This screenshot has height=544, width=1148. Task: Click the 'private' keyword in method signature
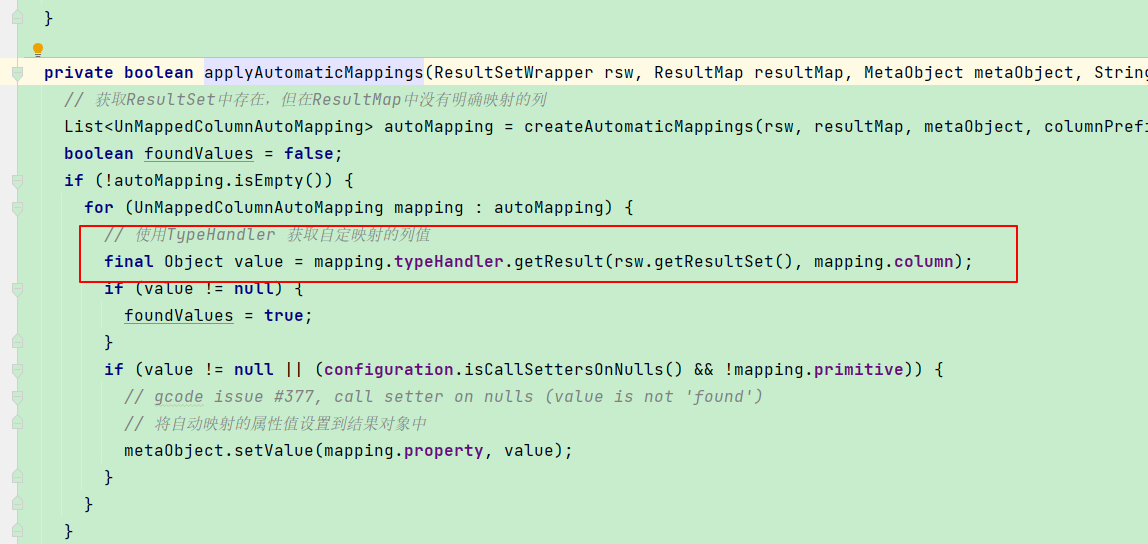point(78,72)
